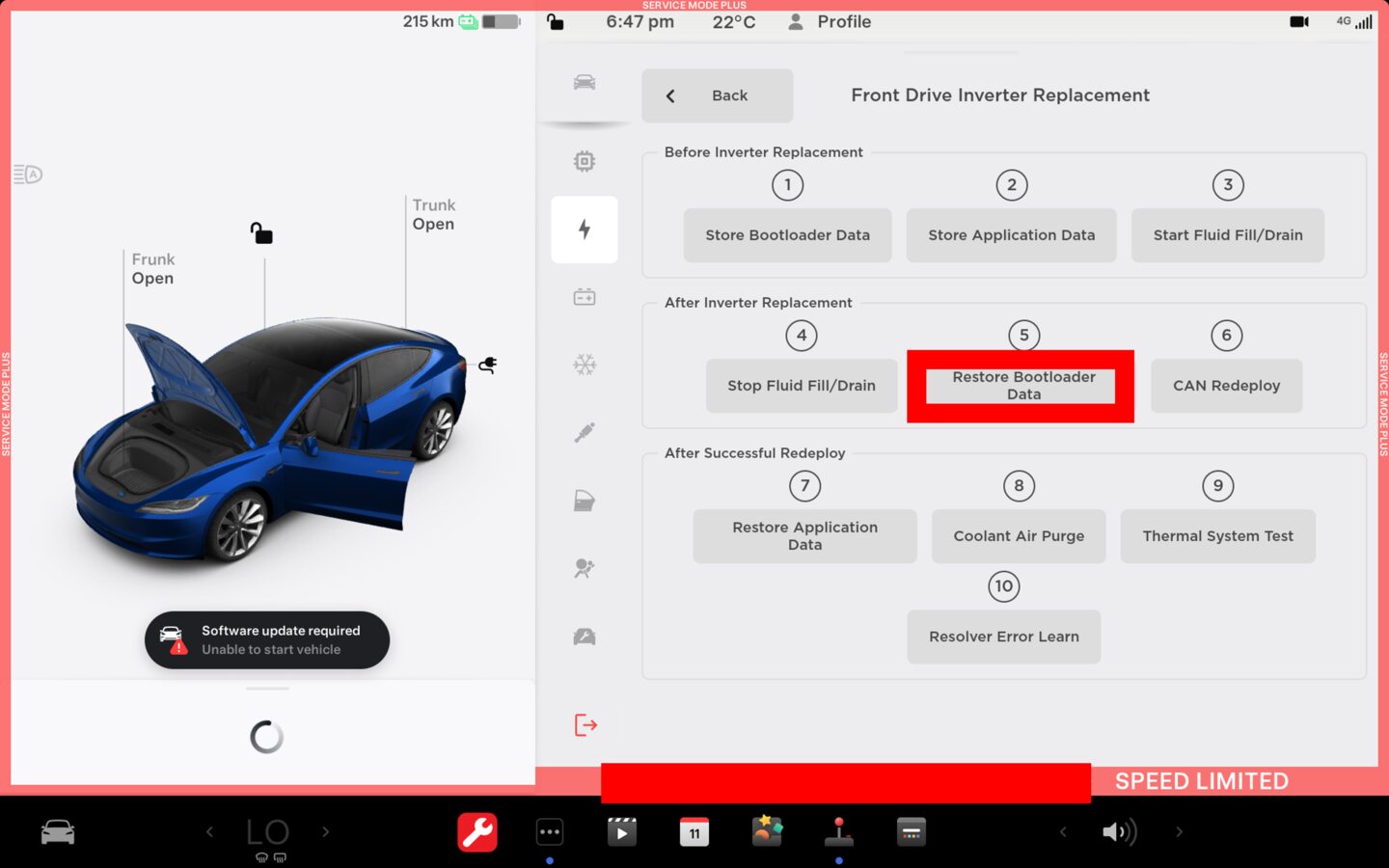The height and width of the screenshot is (868, 1389).
Task: Open the Profile menu in status bar
Action: (x=830, y=22)
